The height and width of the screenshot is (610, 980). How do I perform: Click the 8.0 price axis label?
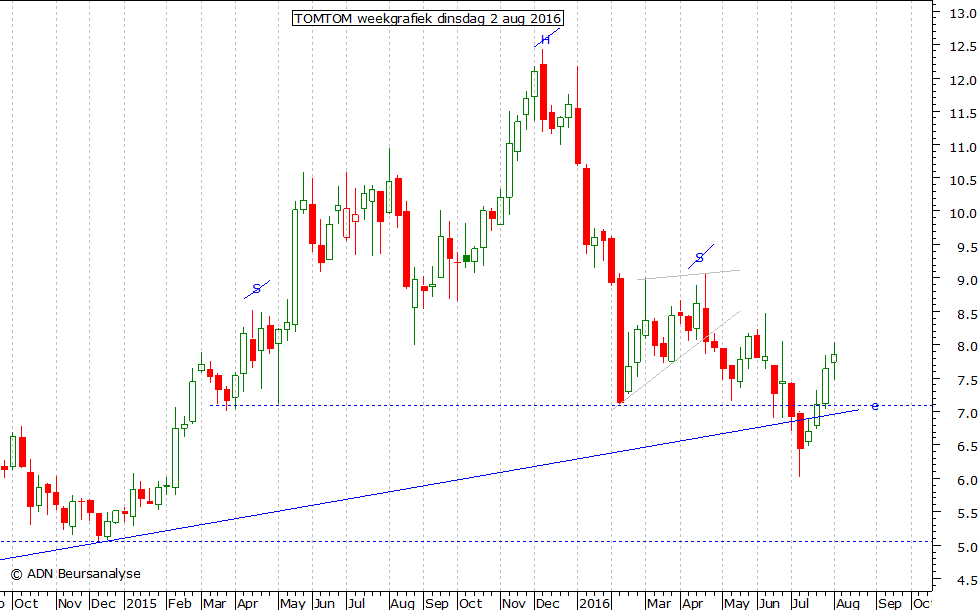click(x=966, y=347)
